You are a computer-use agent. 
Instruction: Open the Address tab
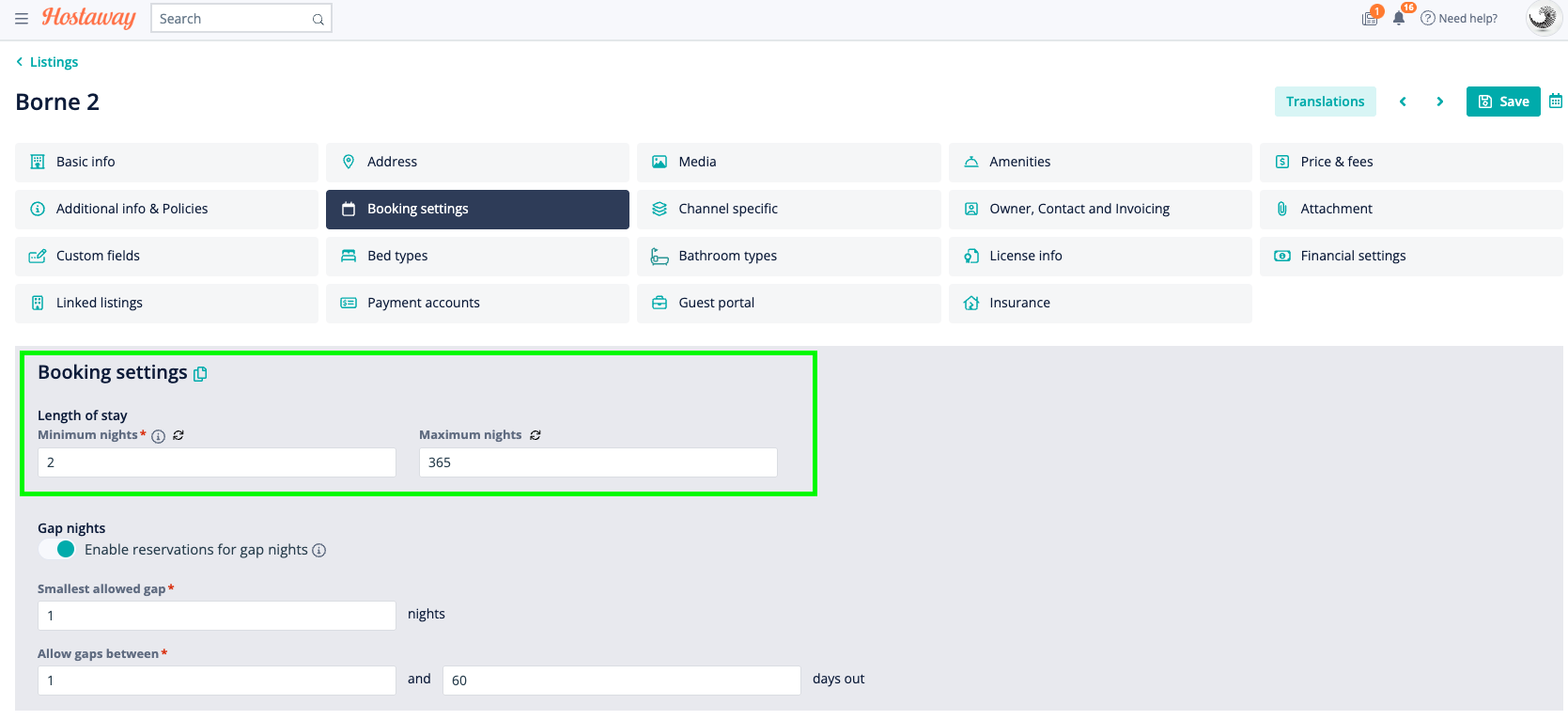pyautogui.click(x=477, y=162)
